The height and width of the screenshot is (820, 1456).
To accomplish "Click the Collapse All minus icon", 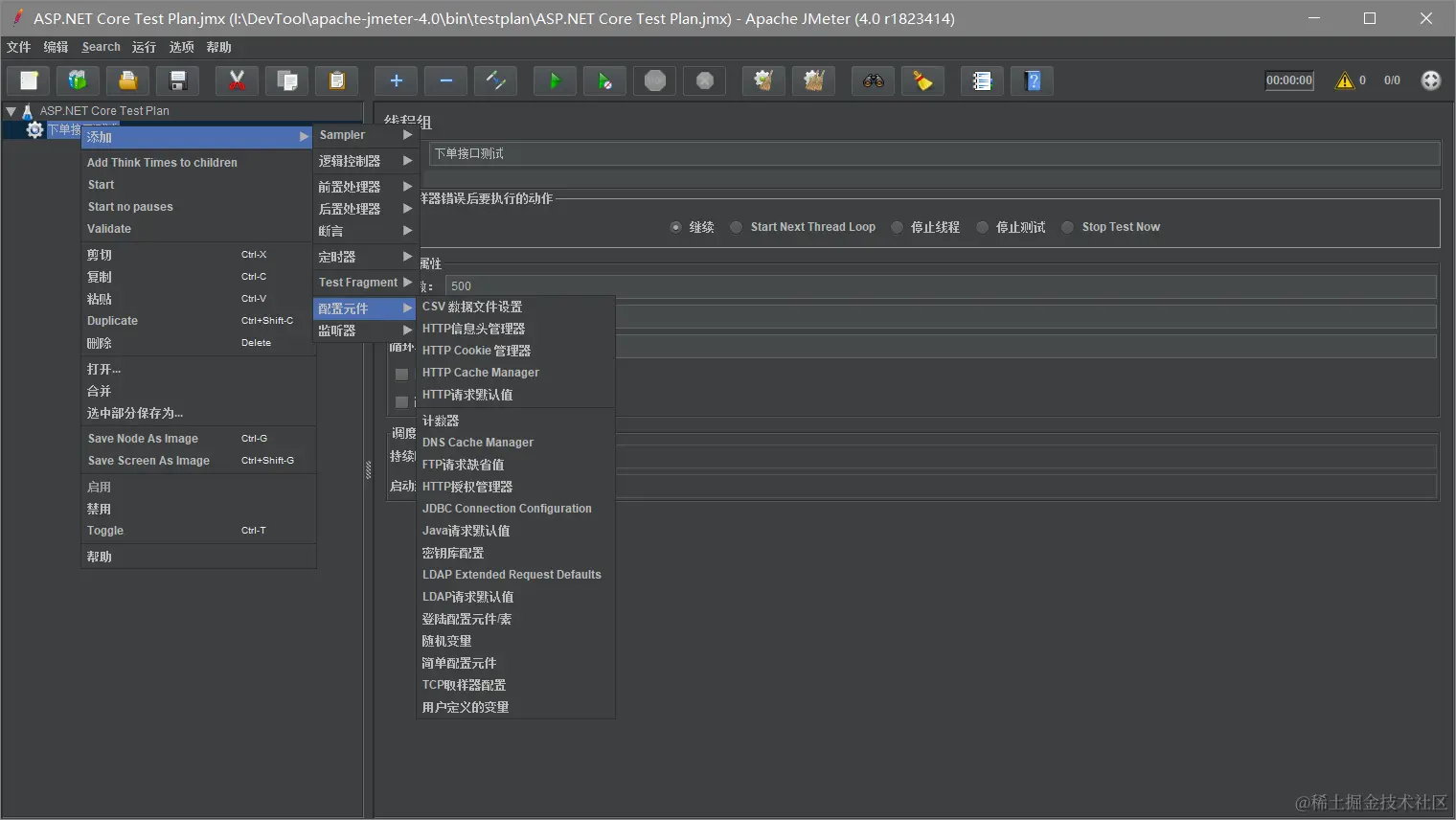I will tap(445, 80).
